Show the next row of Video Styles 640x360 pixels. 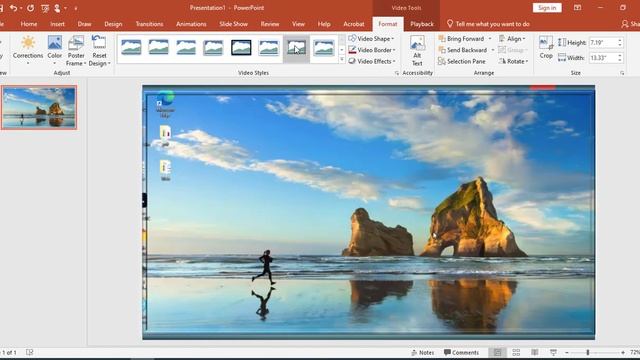[x=342, y=50]
